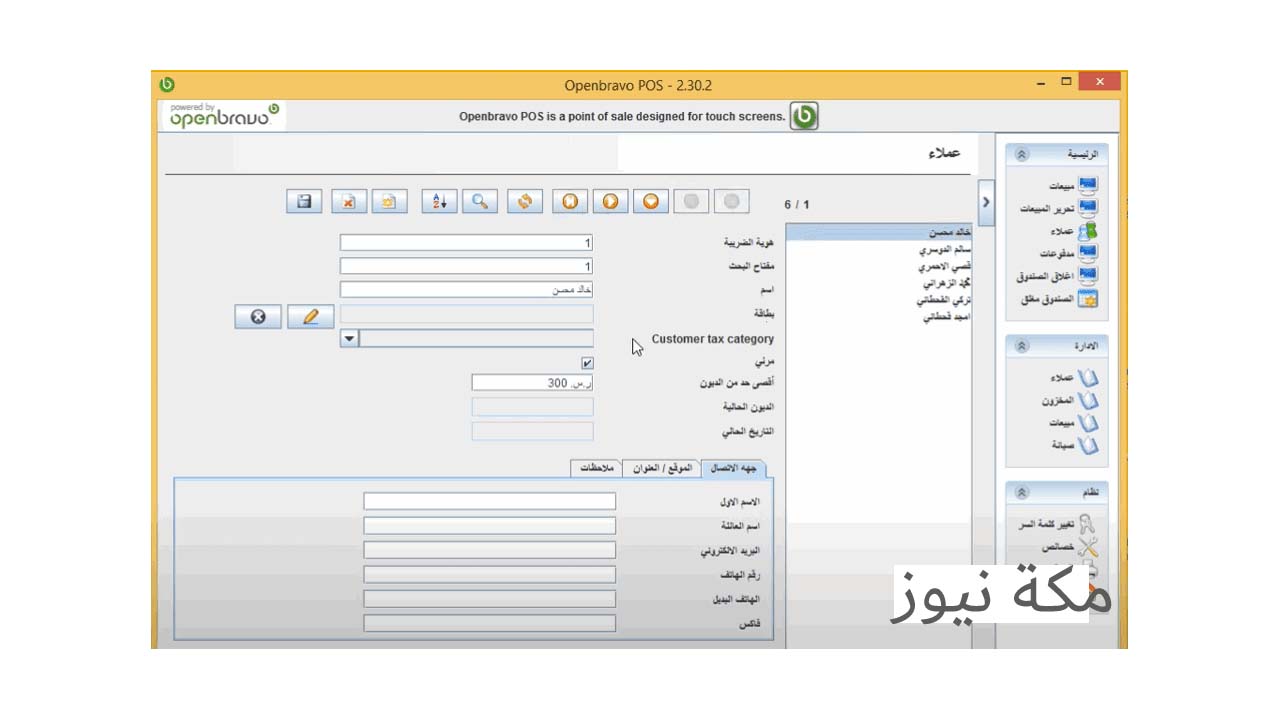Open تغيير كلمة السر in نظام group
This screenshot has height=720, width=1280.
pyautogui.click(x=1057, y=525)
